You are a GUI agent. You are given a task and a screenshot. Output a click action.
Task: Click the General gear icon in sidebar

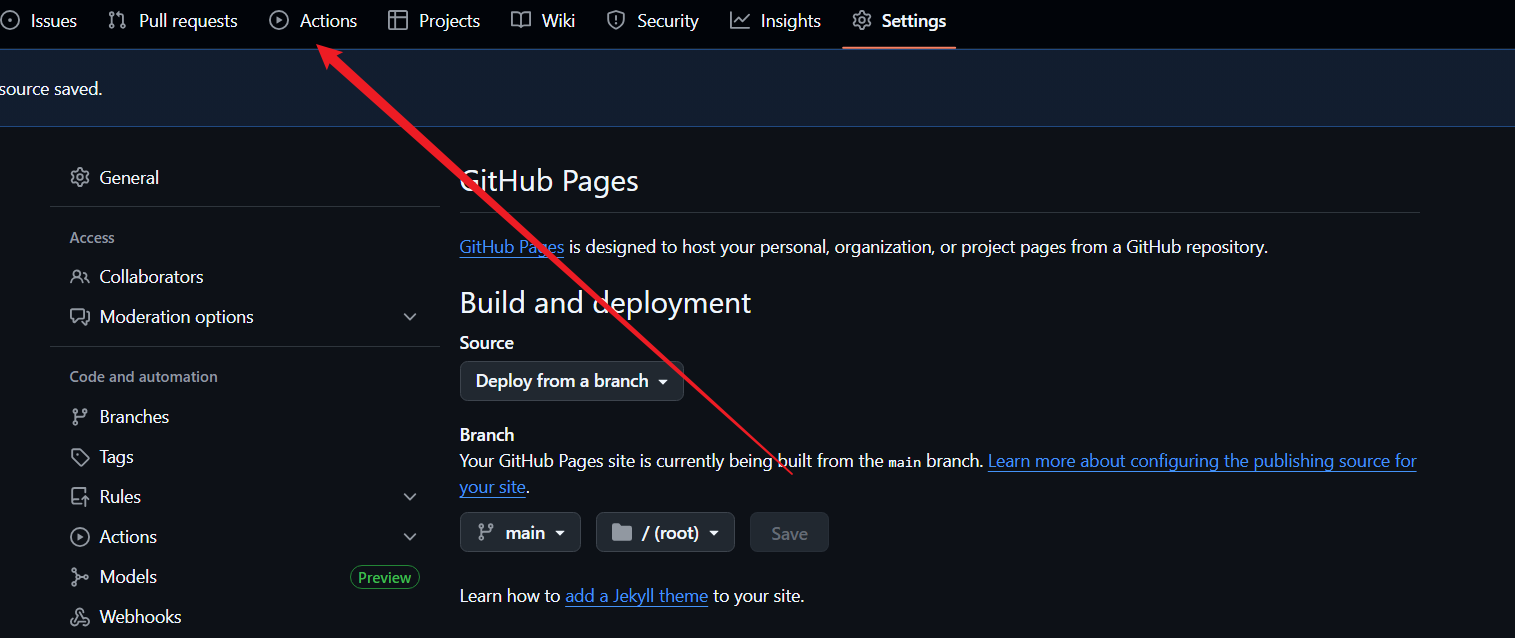pyautogui.click(x=80, y=178)
